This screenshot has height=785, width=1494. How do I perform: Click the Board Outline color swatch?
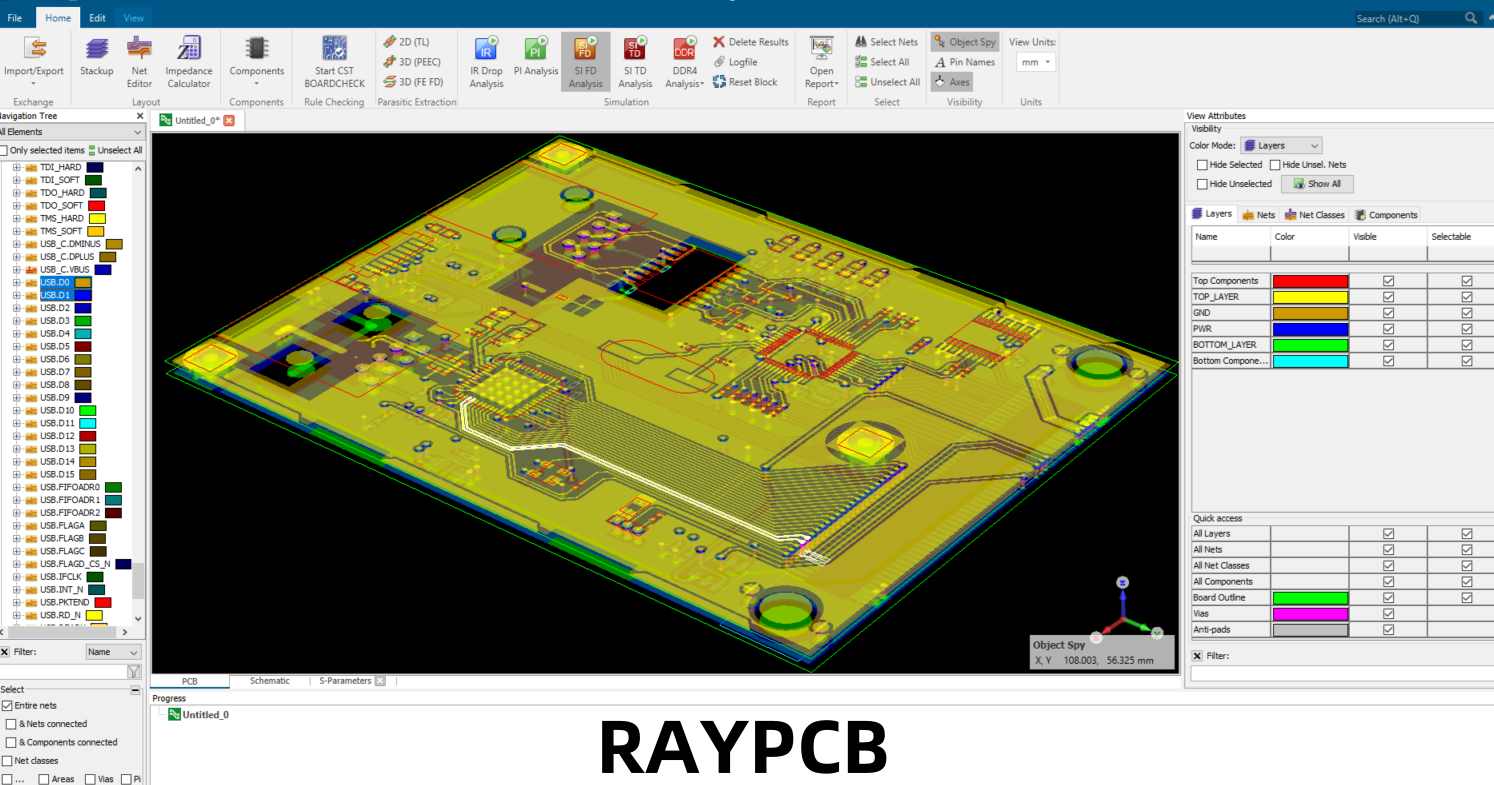coord(1311,597)
